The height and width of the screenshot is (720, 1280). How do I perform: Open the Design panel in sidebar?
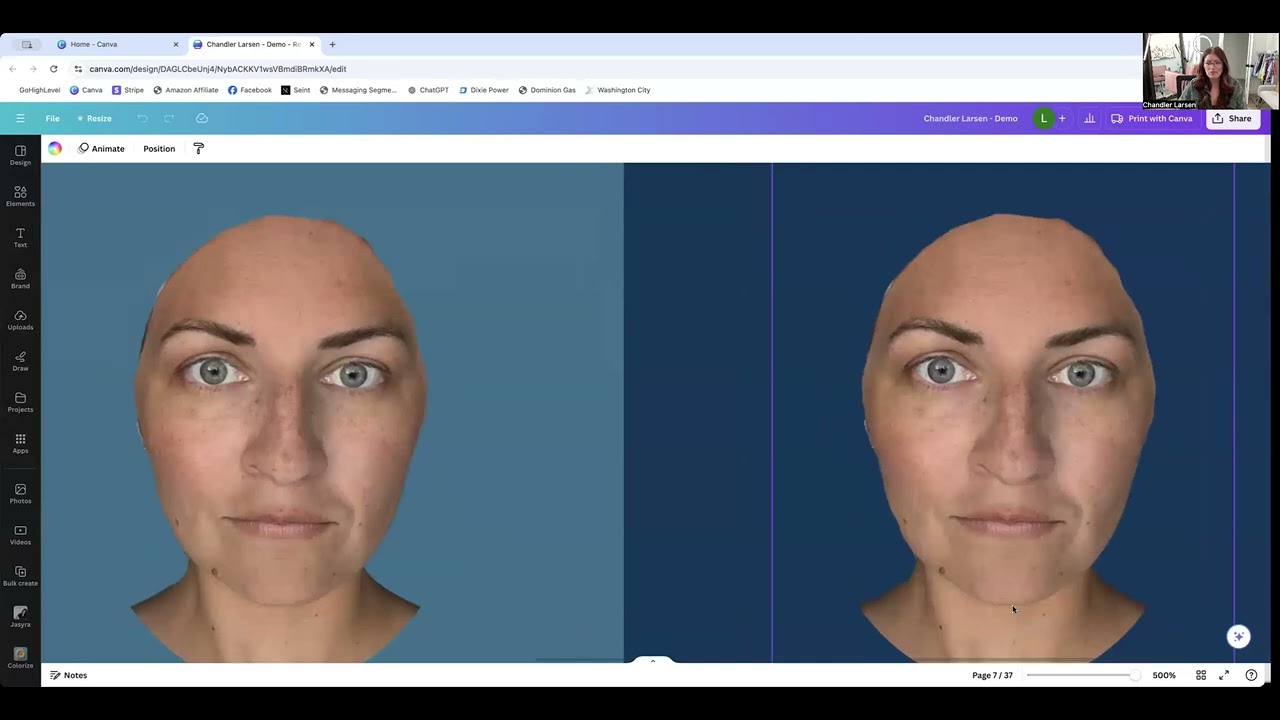coord(20,155)
